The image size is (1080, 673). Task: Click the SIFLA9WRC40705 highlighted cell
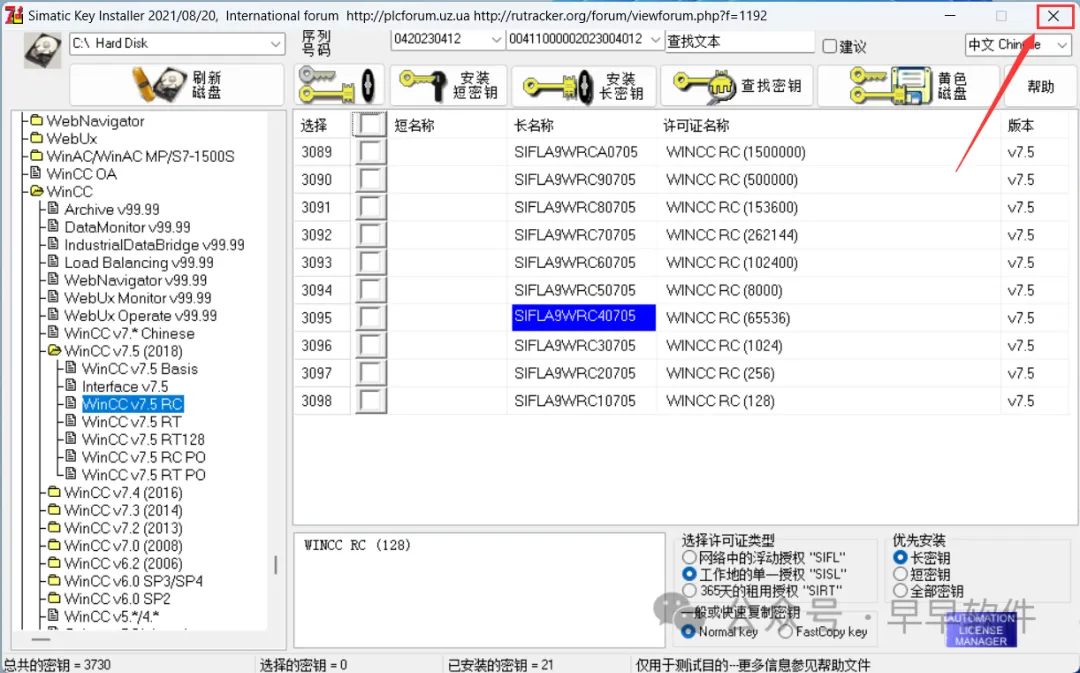tap(583, 317)
